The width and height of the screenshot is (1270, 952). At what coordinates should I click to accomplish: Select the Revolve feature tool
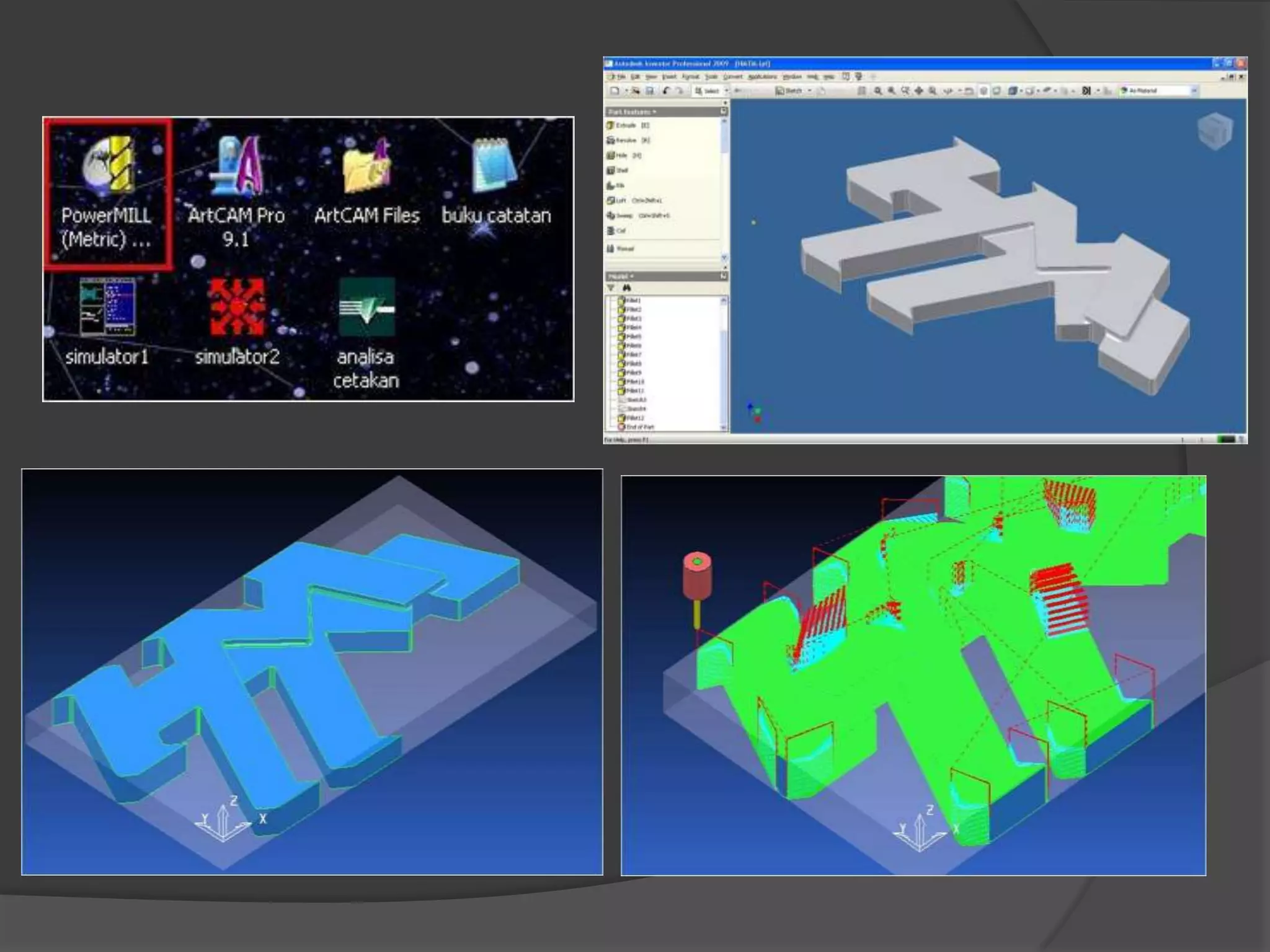pos(625,141)
